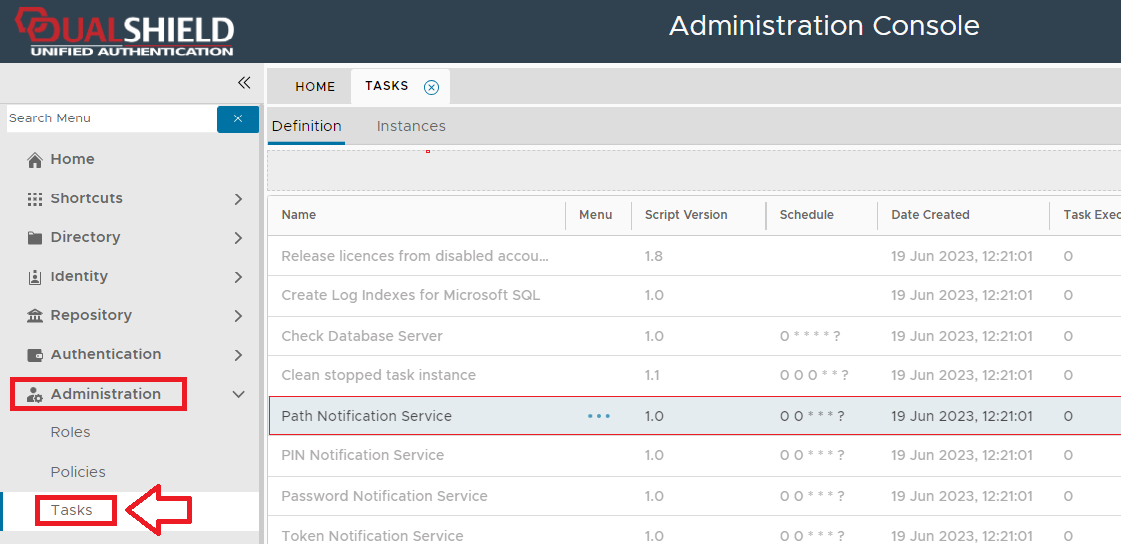Clear the Search Menu with X button
Screen dimensions: 1121x551
click(x=238, y=118)
